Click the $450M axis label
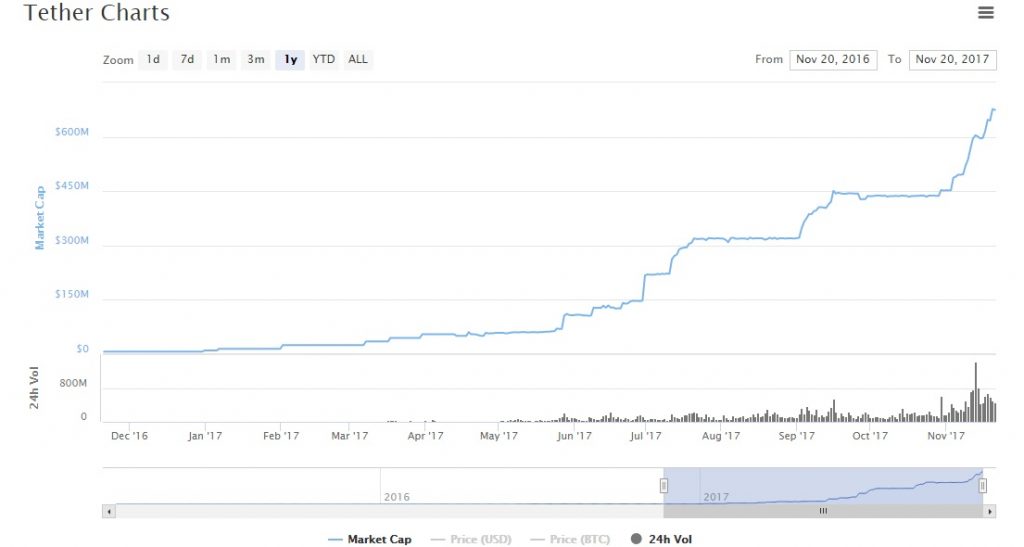 pos(72,186)
